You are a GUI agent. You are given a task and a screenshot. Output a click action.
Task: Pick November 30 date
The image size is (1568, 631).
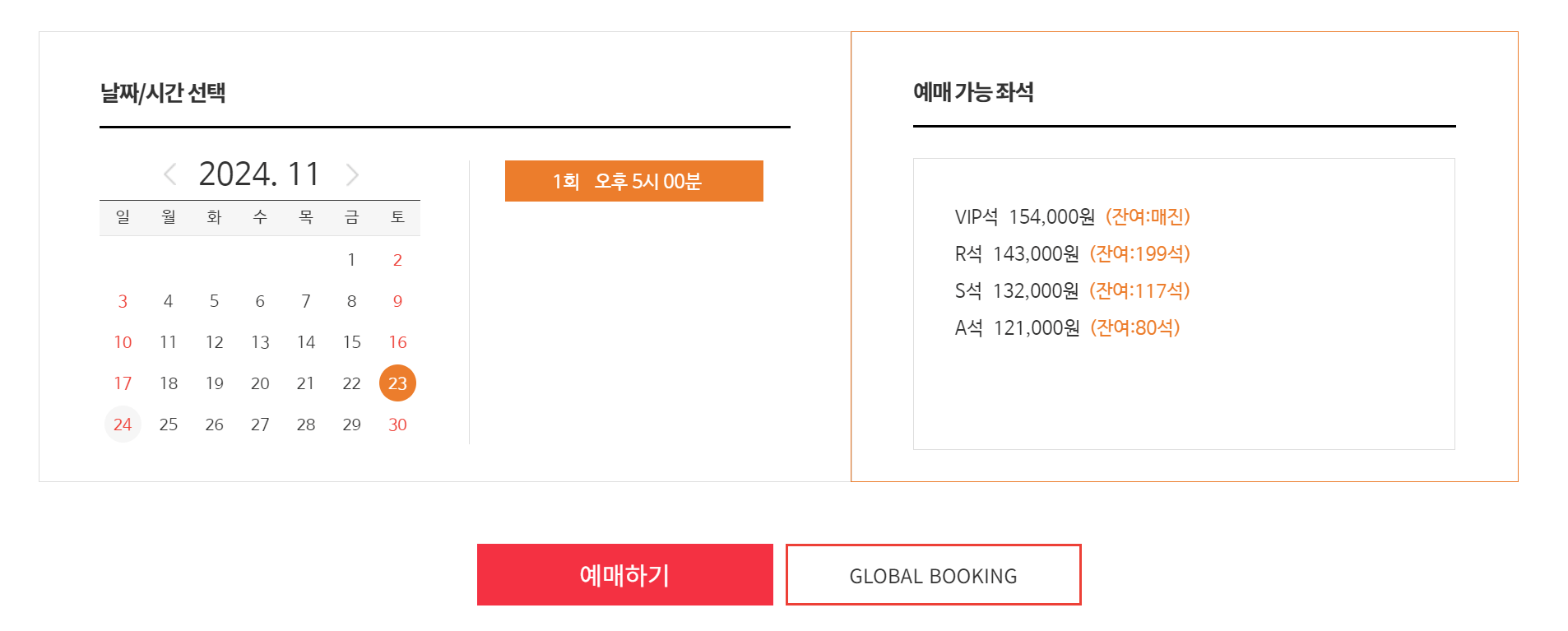pos(397,424)
